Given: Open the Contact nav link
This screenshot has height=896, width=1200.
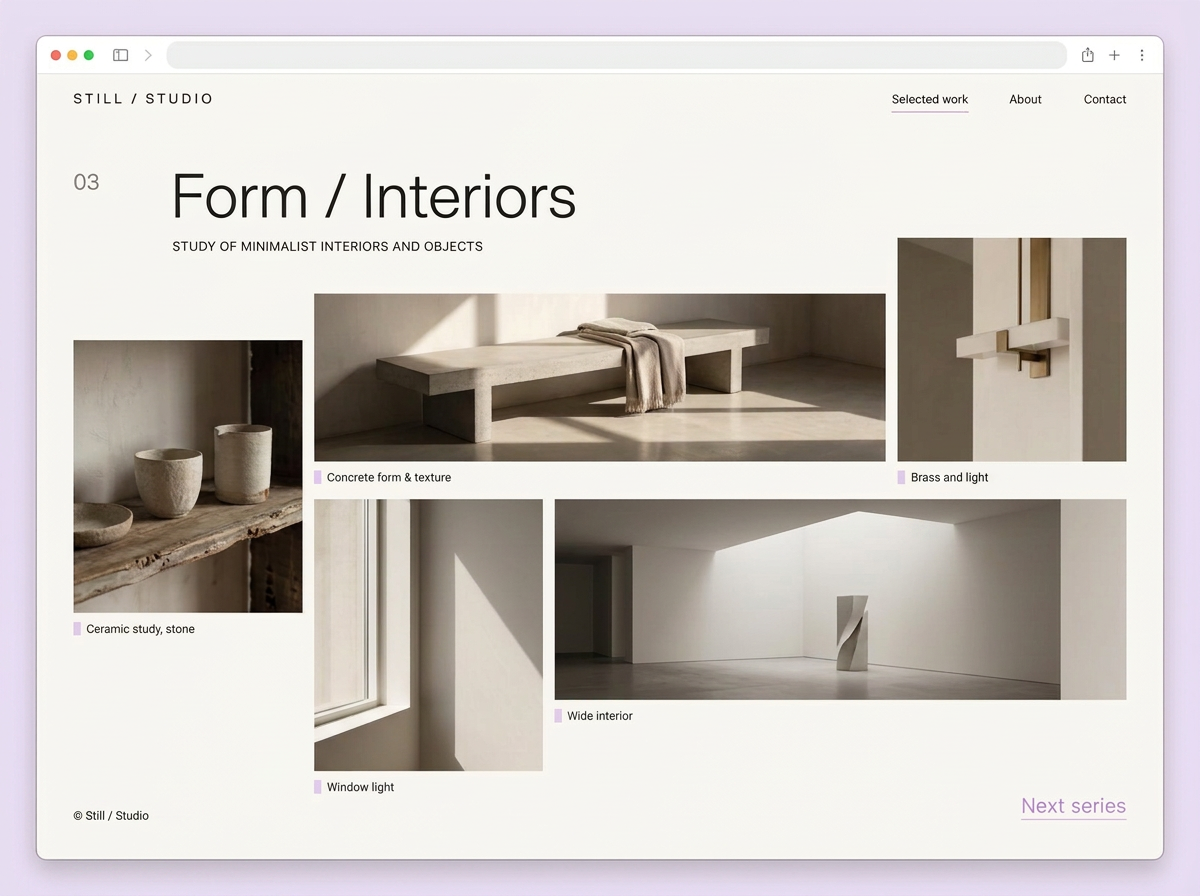Looking at the screenshot, I should (1105, 99).
